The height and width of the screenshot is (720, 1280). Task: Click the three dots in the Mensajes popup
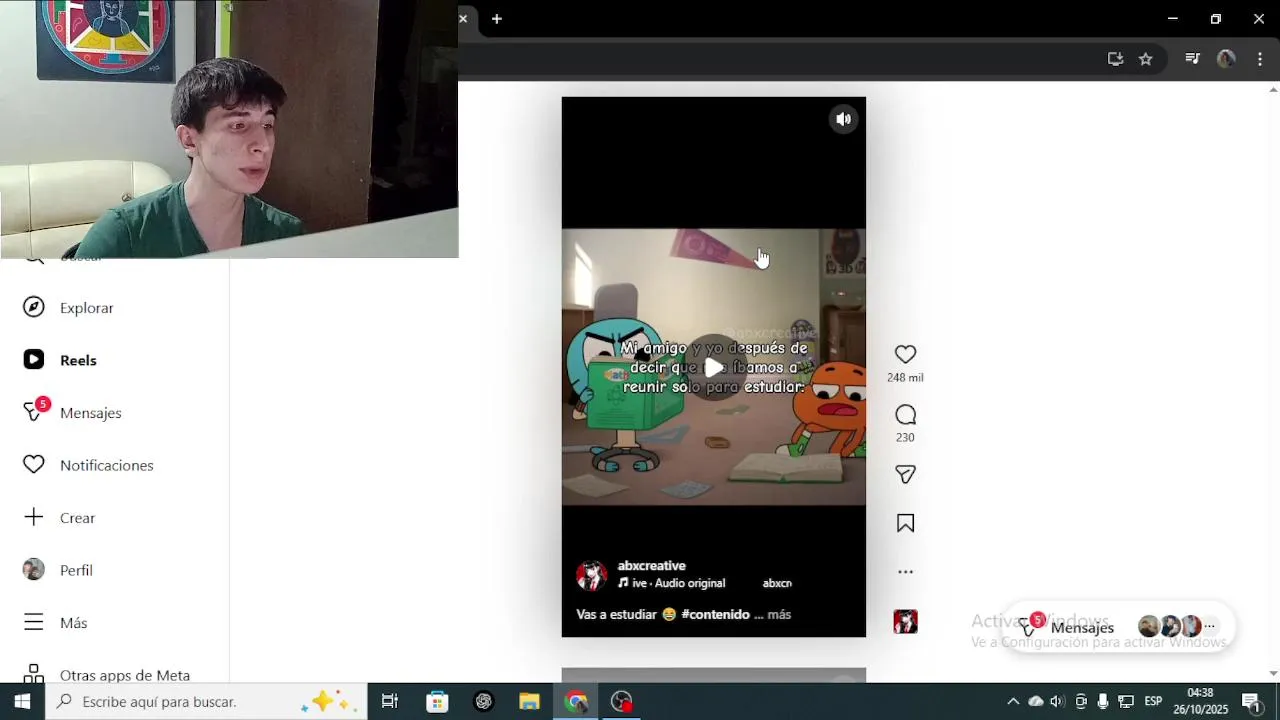tap(1209, 627)
